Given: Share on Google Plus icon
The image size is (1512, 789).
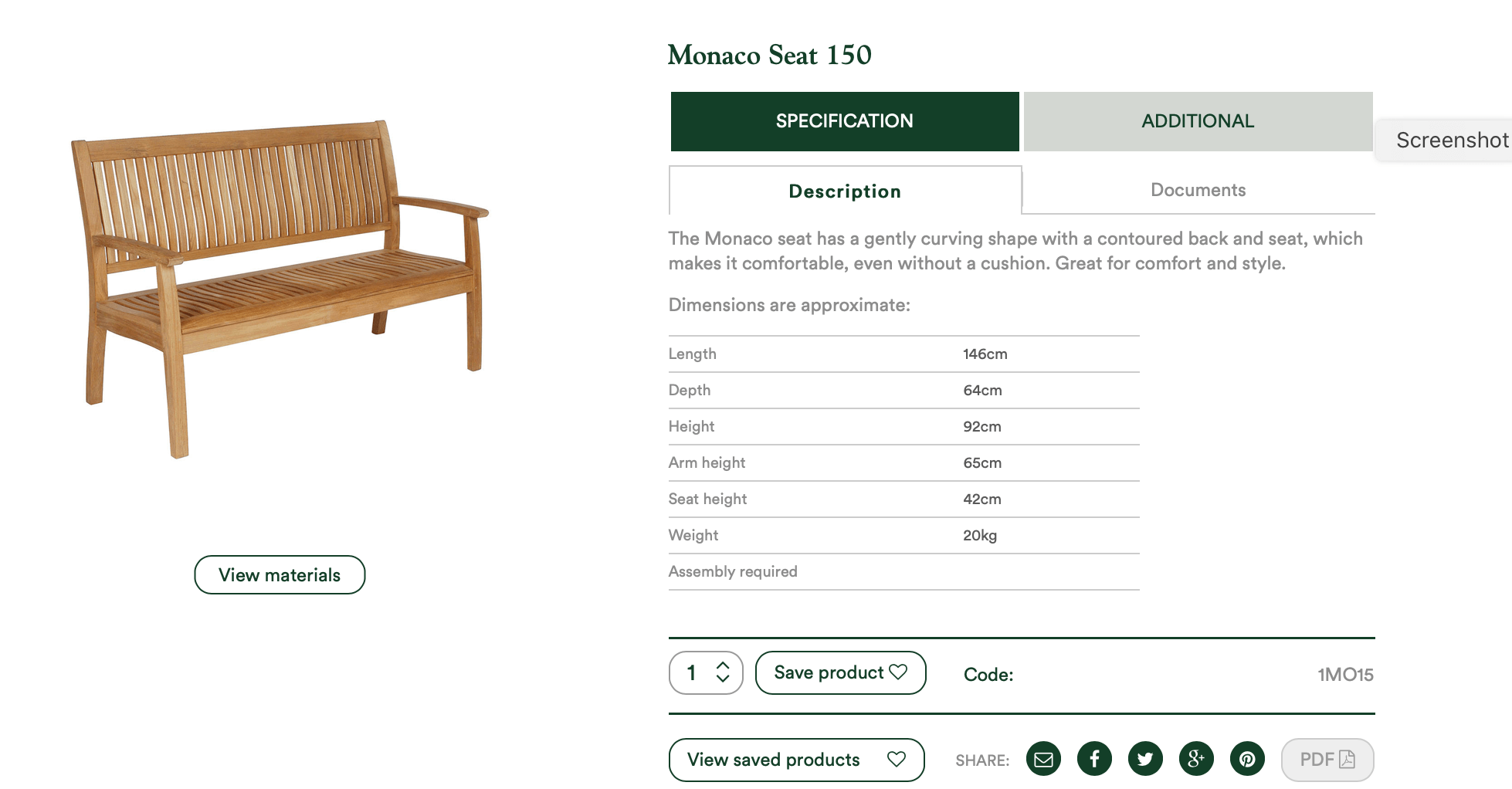Looking at the screenshot, I should [x=1196, y=760].
